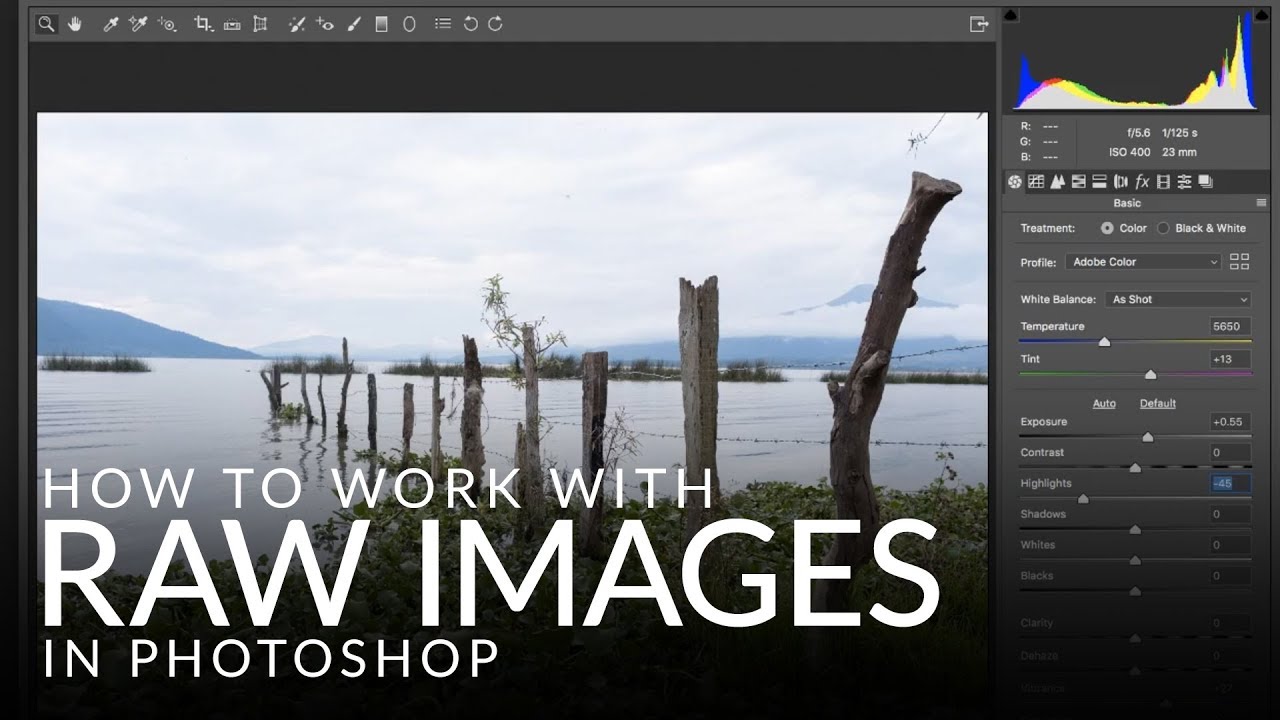
Task: Switch to the Effects fx tab
Action: [x=1142, y=182]
